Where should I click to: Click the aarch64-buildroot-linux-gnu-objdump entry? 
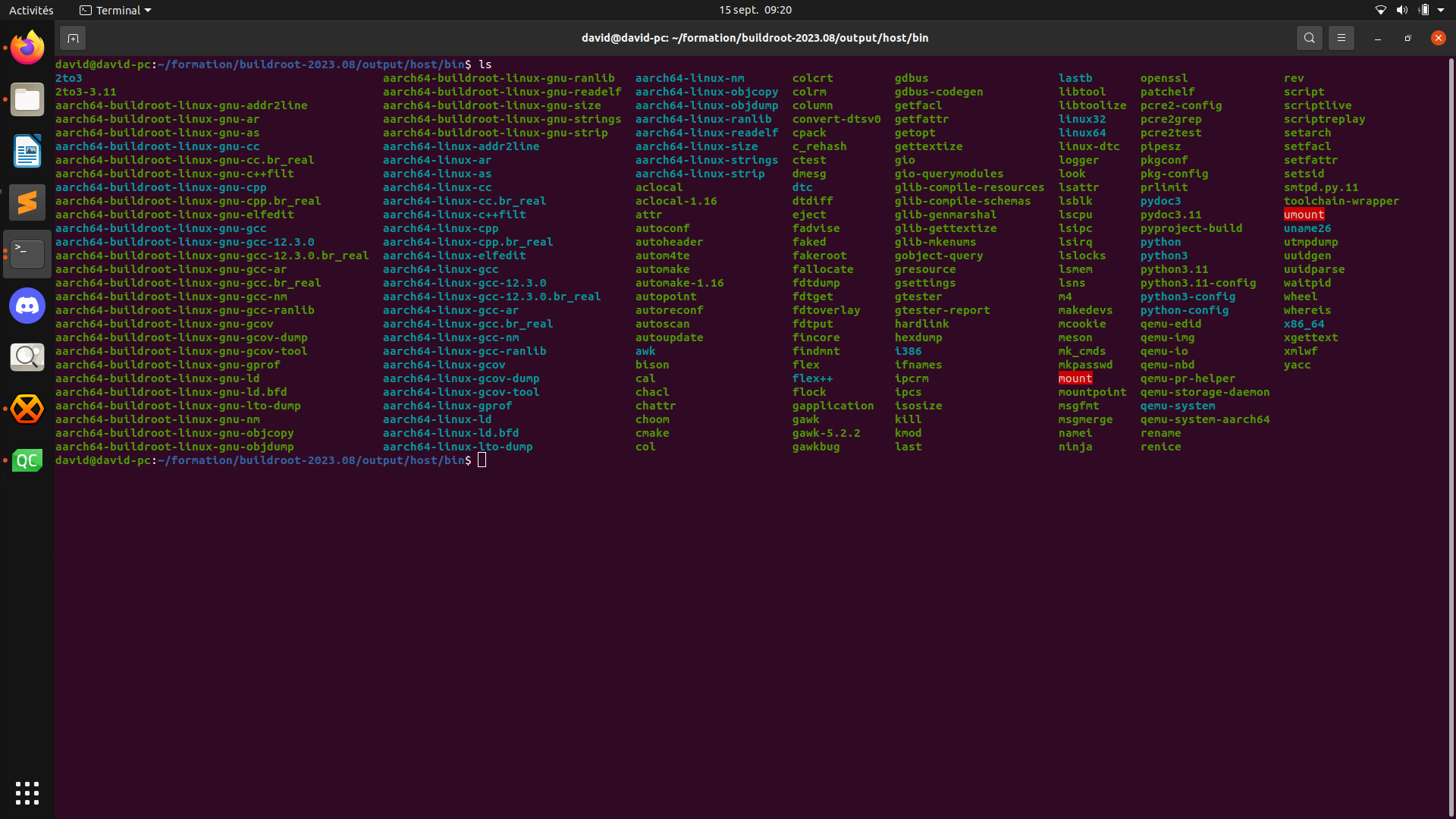[174, 447]
